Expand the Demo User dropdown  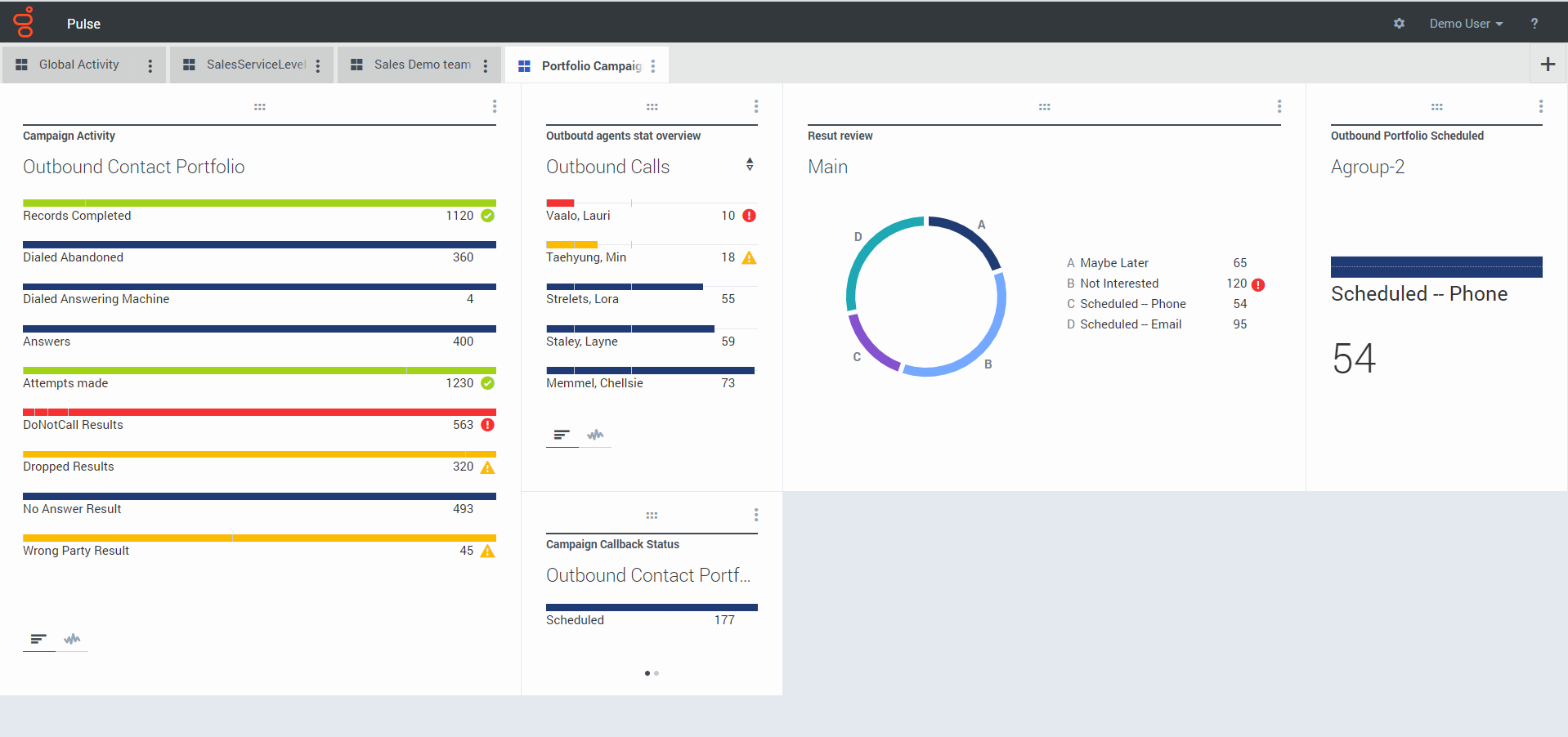click(x=1466, y=24)
